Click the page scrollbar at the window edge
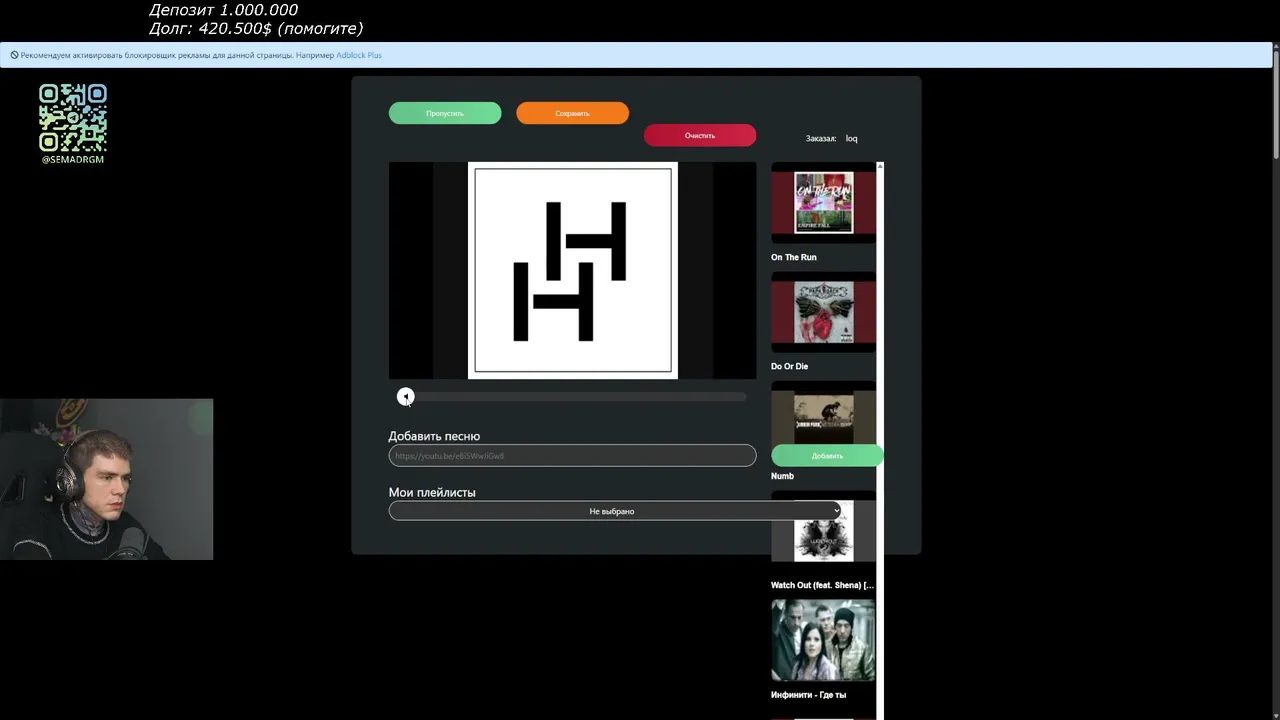 click(1276, 381)
